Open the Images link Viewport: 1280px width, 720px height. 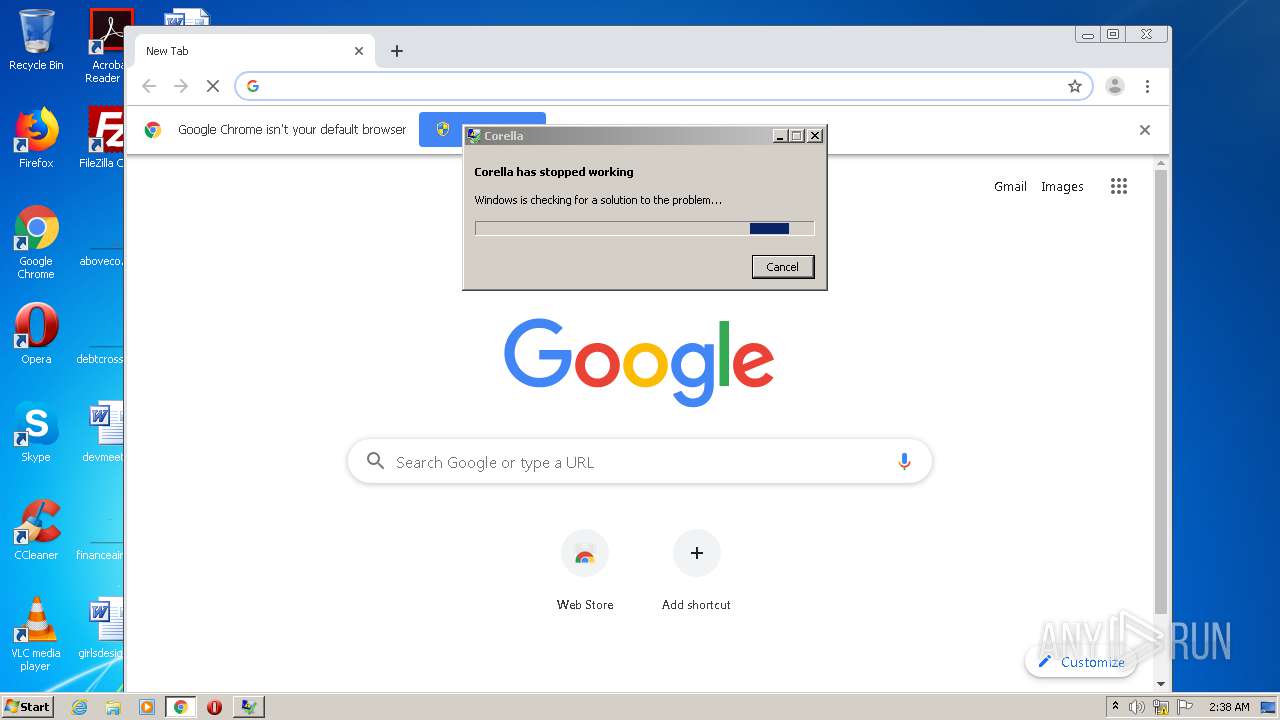click(x=1062, y=186)
